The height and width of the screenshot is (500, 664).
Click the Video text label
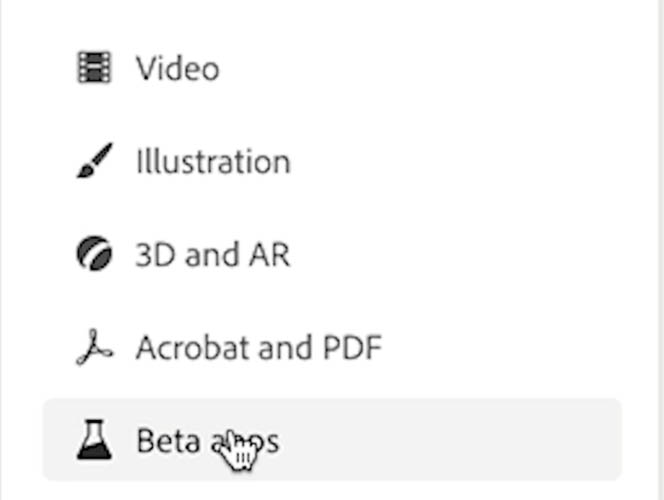(x=177, y=68)
